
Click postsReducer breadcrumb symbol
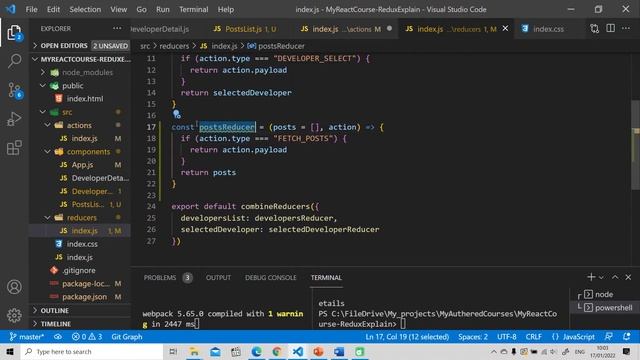(x=276, y=46)
